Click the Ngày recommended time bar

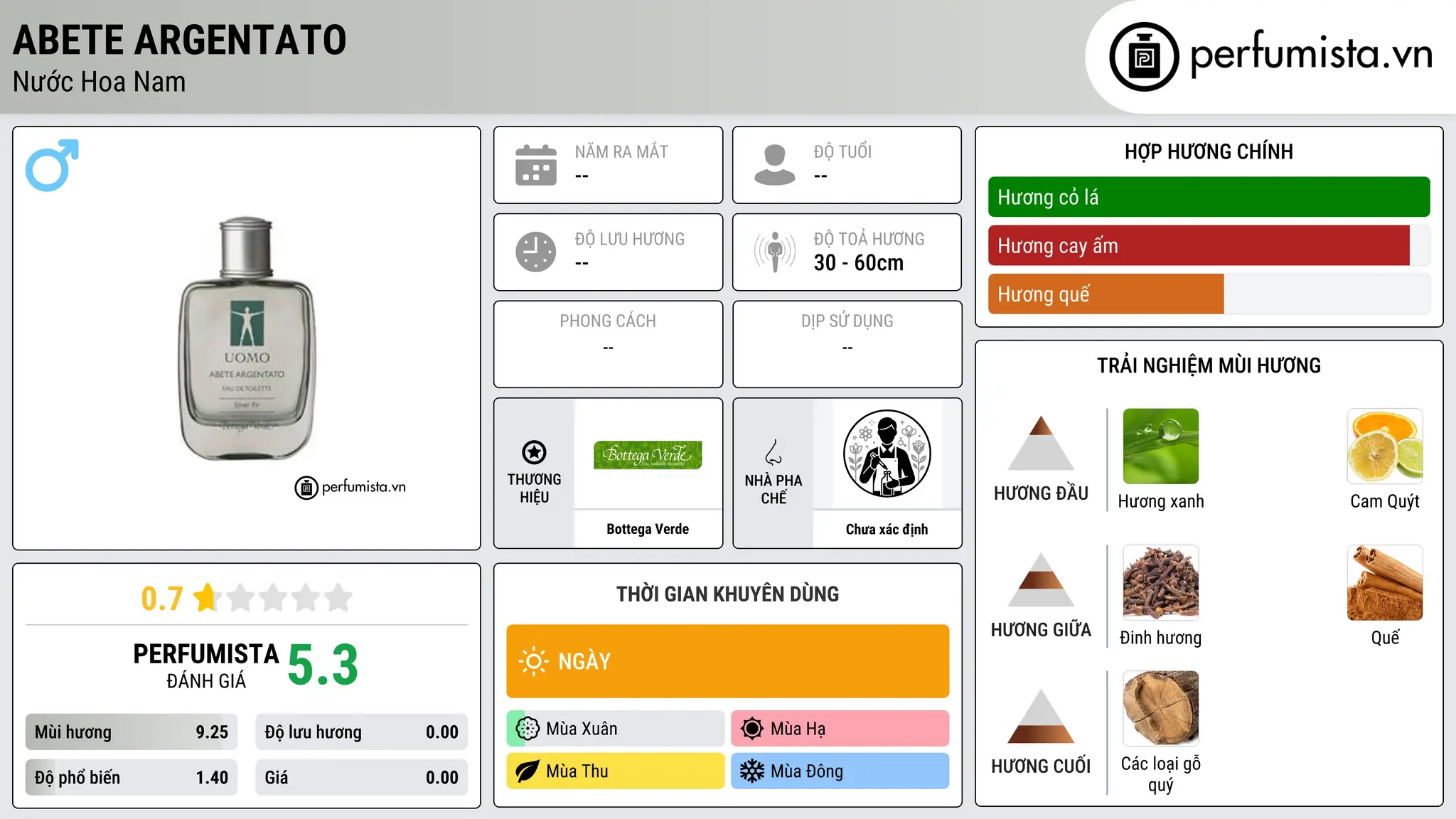pos(727,661)
